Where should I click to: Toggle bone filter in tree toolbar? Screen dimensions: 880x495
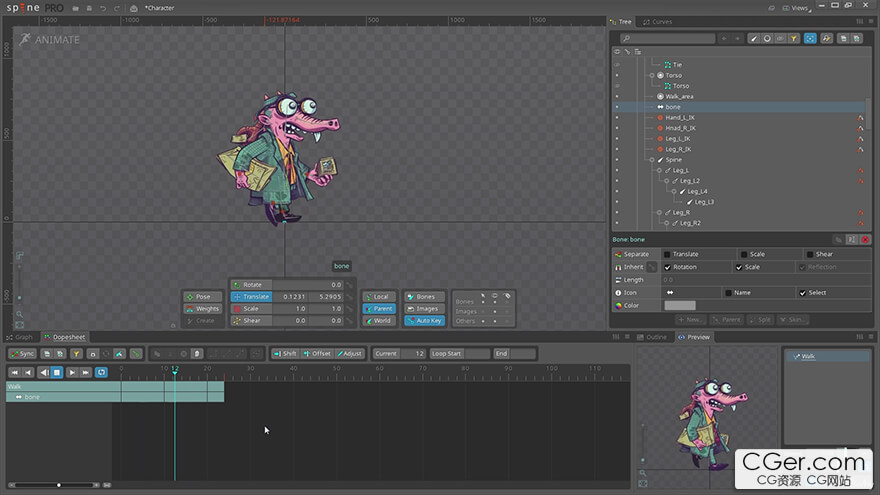[754, 39]
